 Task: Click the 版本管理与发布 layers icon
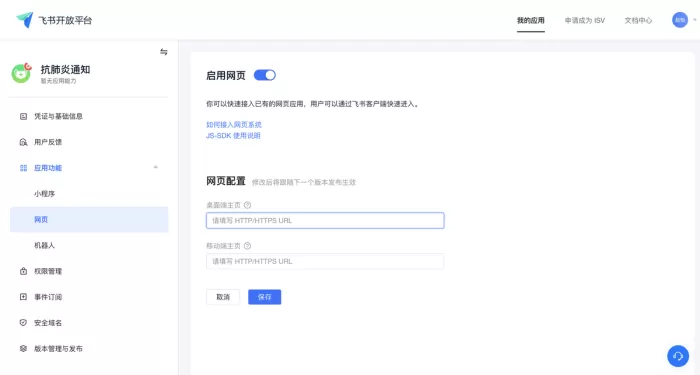point(23,349)
